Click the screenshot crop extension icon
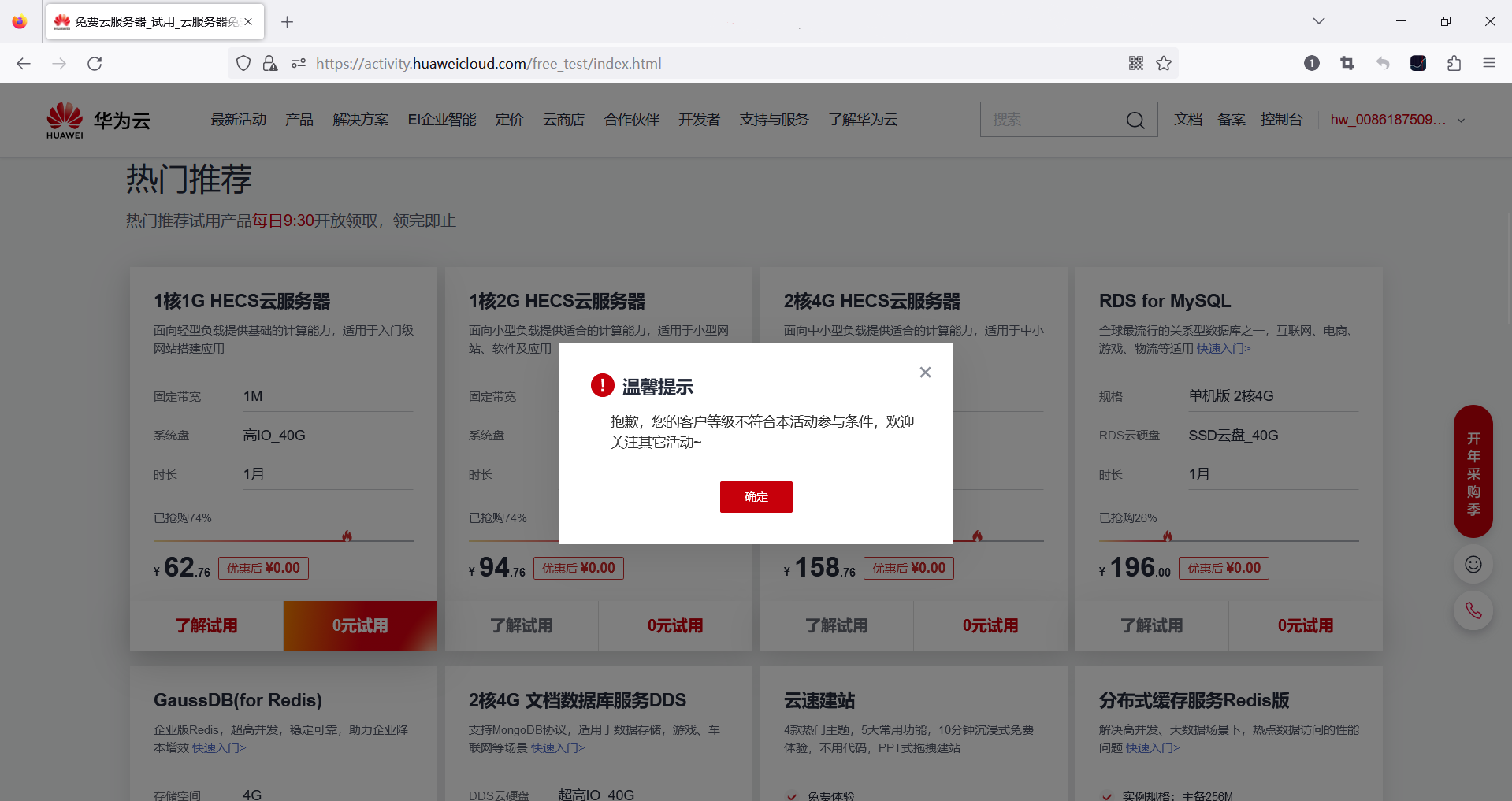 (x=1347, y=63)
